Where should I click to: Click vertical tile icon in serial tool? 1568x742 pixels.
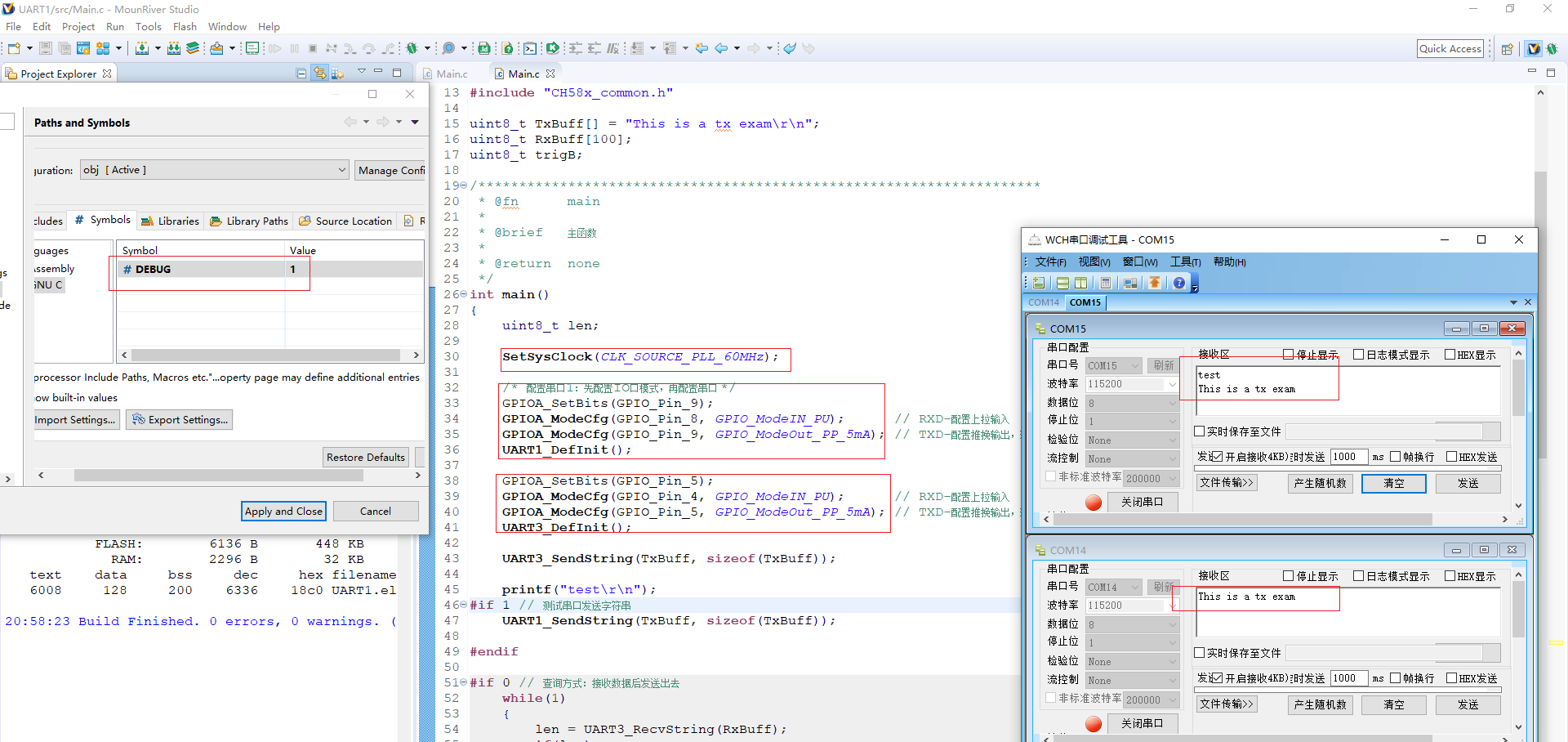(x=1080, y=283)
